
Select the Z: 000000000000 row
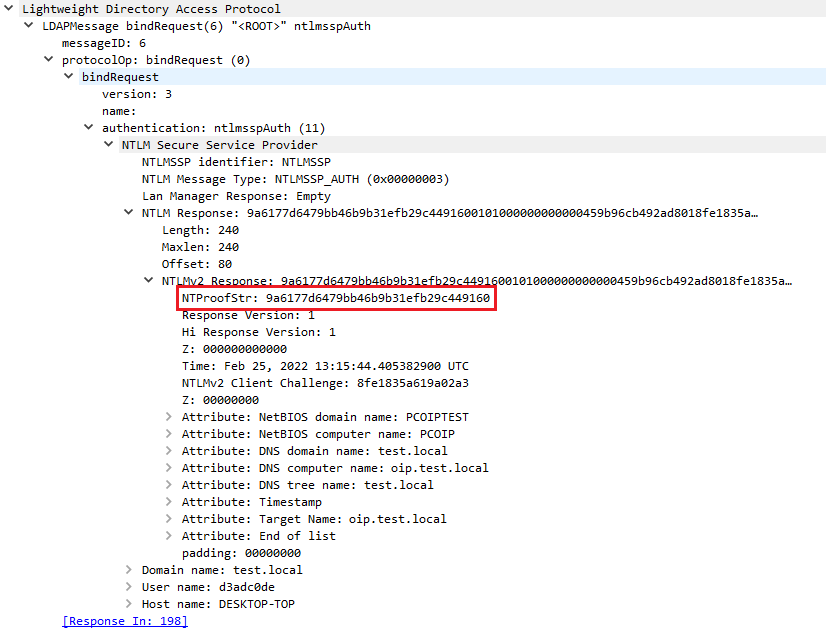coord(234,349)
